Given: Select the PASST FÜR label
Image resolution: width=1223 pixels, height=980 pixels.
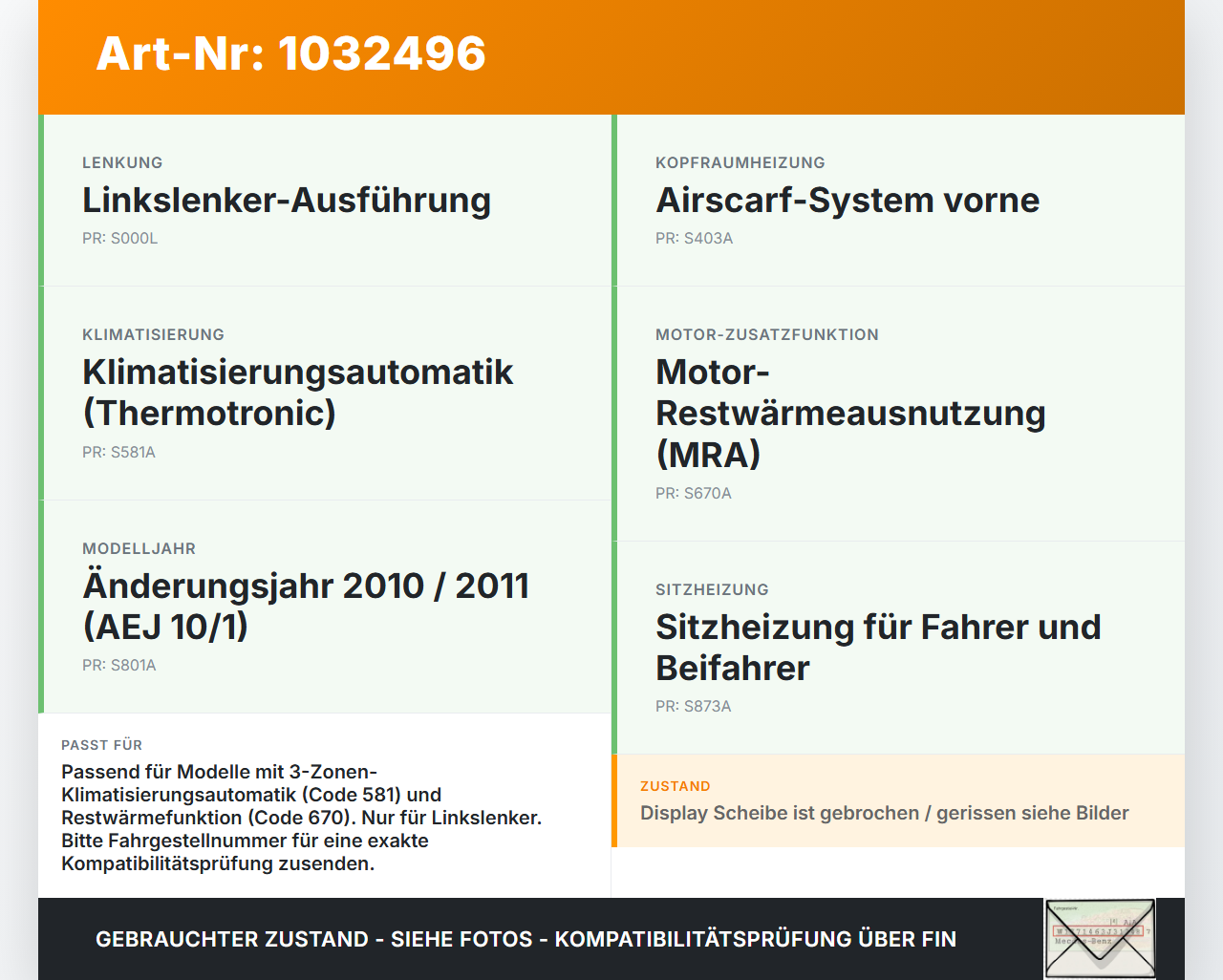Looking at the screenshot, I should pyautogui.click(x=101, y=746).
